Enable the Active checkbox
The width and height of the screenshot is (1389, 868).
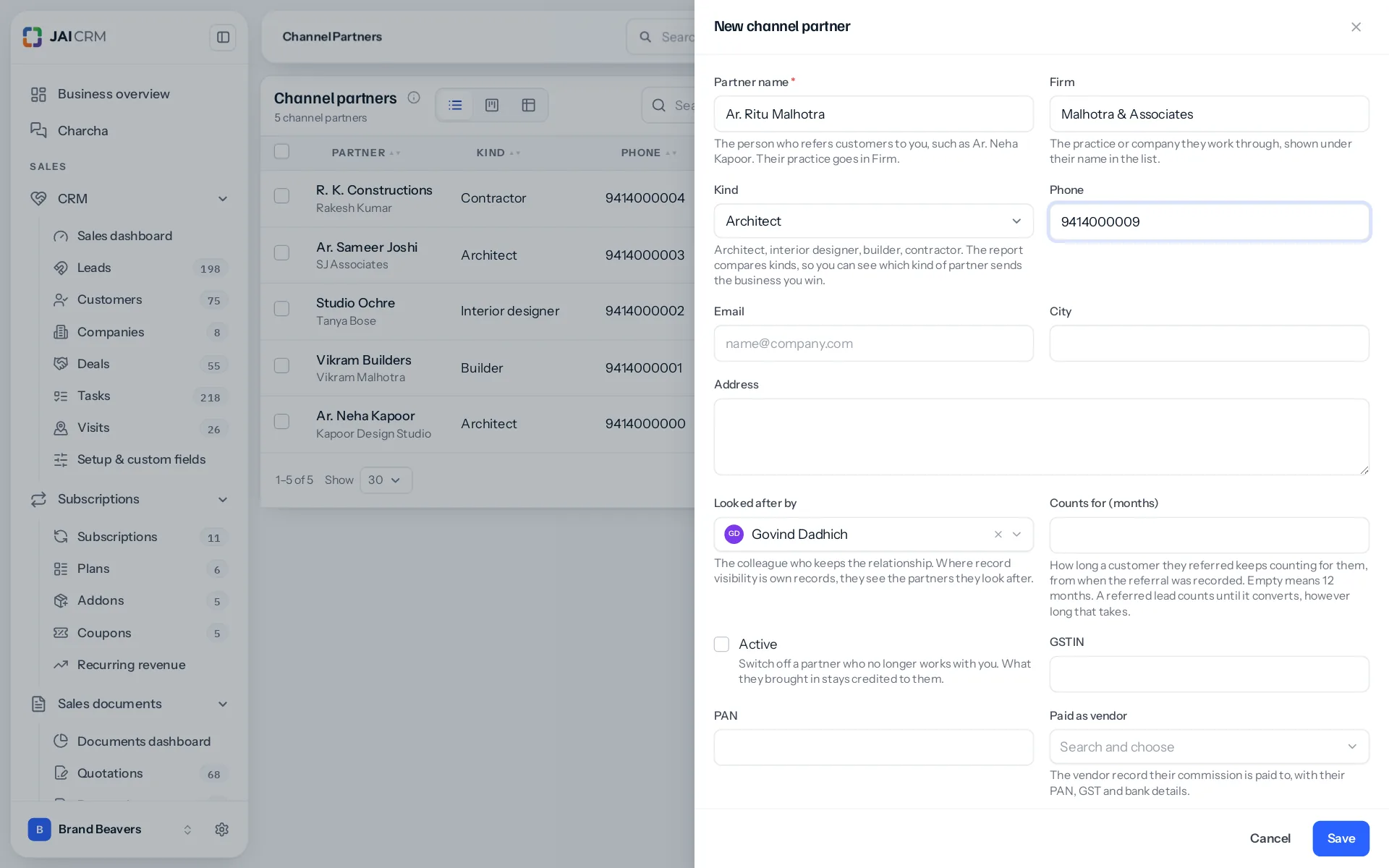pyautogui.click(x=721, y=644)
